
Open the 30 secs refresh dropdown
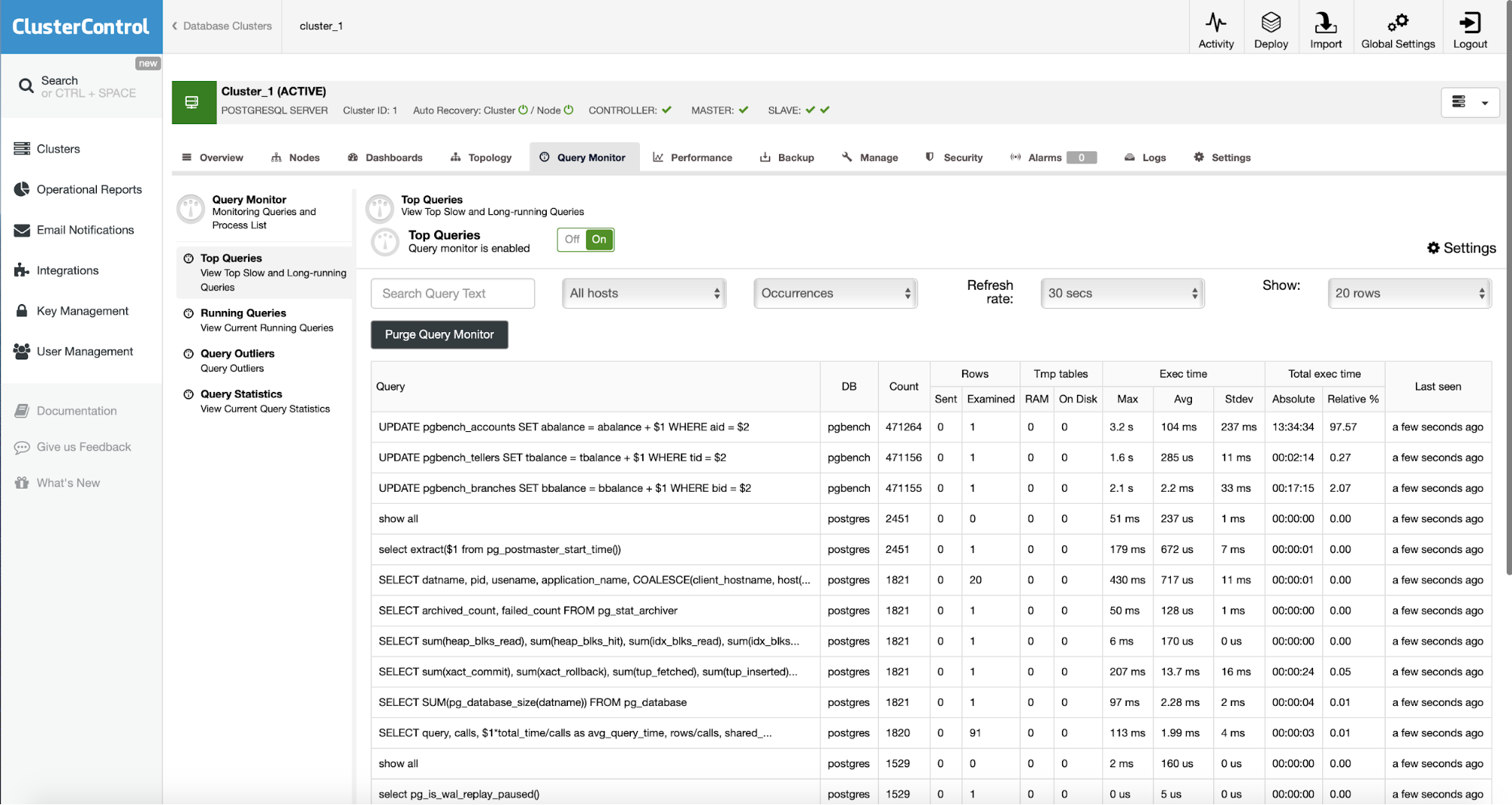click(x=1122, y=294)
